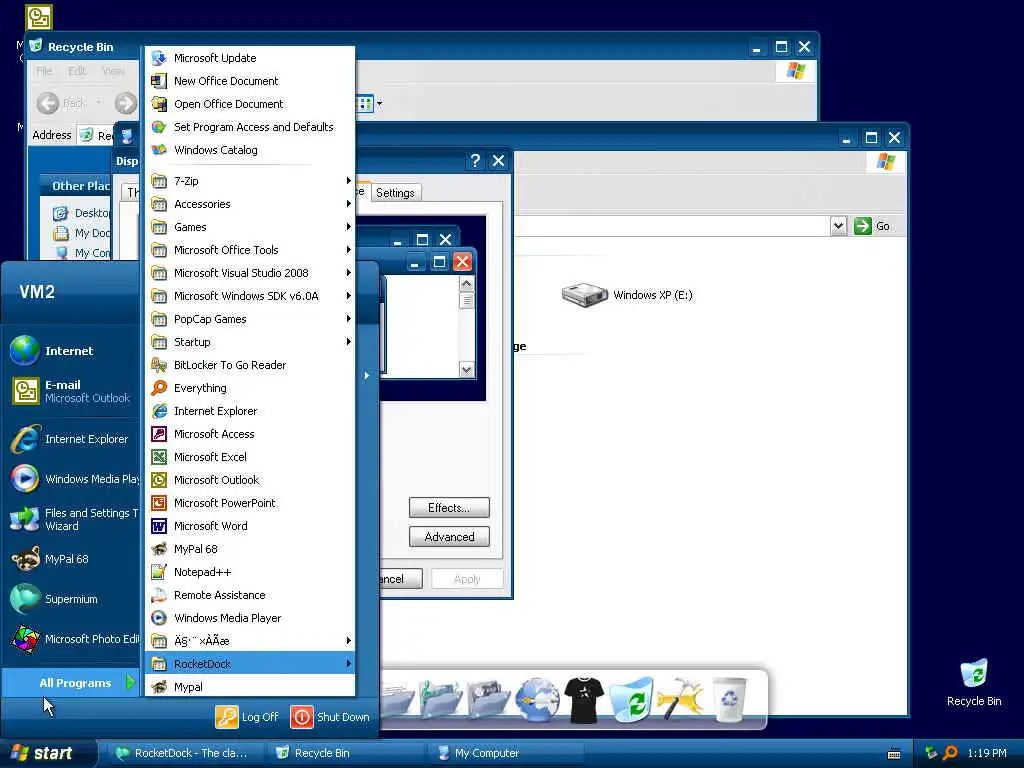Open E-mail Microsoft Outlook pinned item
Image resolution: width=1024 pixels, height=768 pixels.
coord(72,391)
